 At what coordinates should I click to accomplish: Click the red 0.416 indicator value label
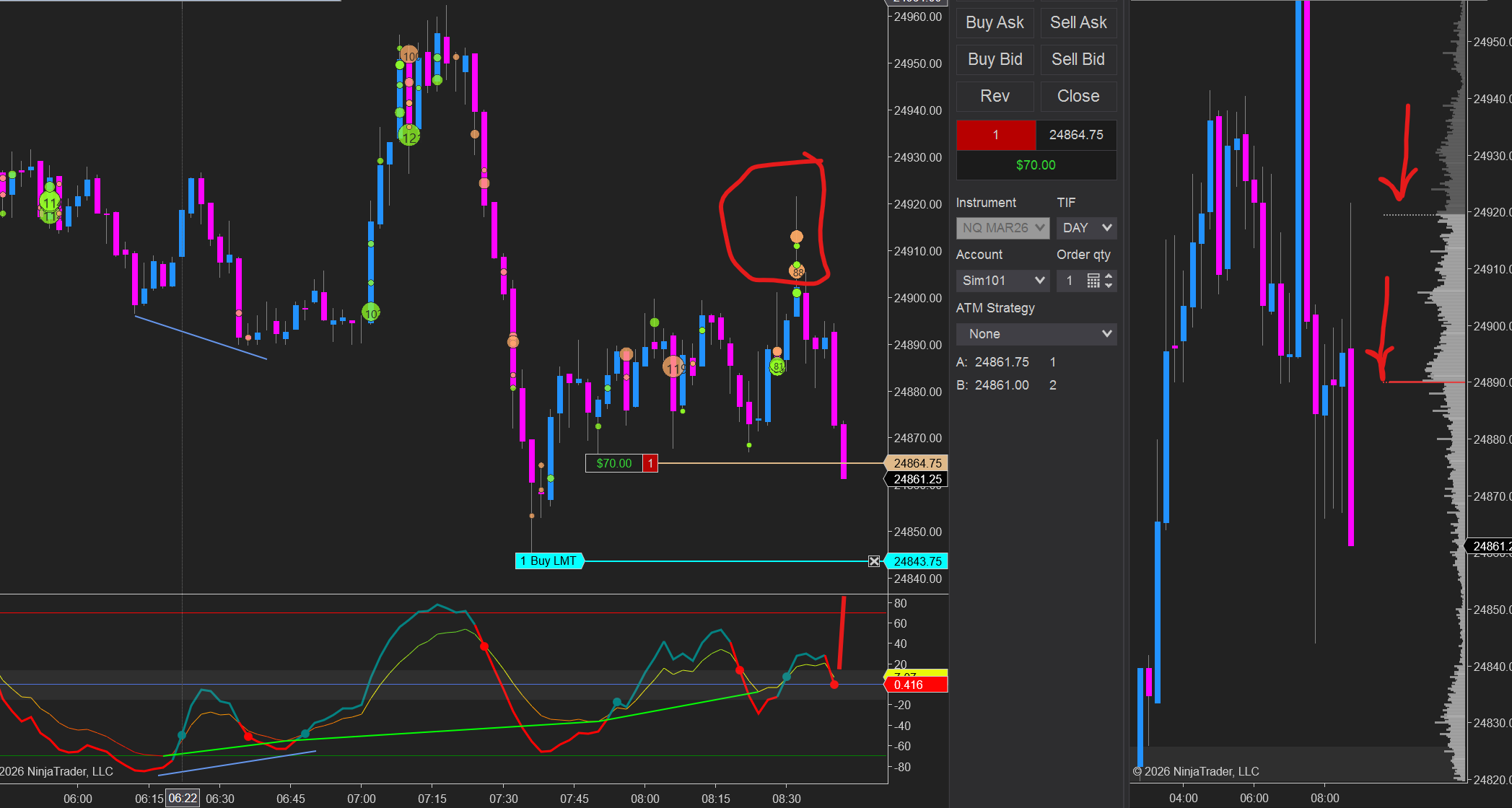tap(917, 685)
